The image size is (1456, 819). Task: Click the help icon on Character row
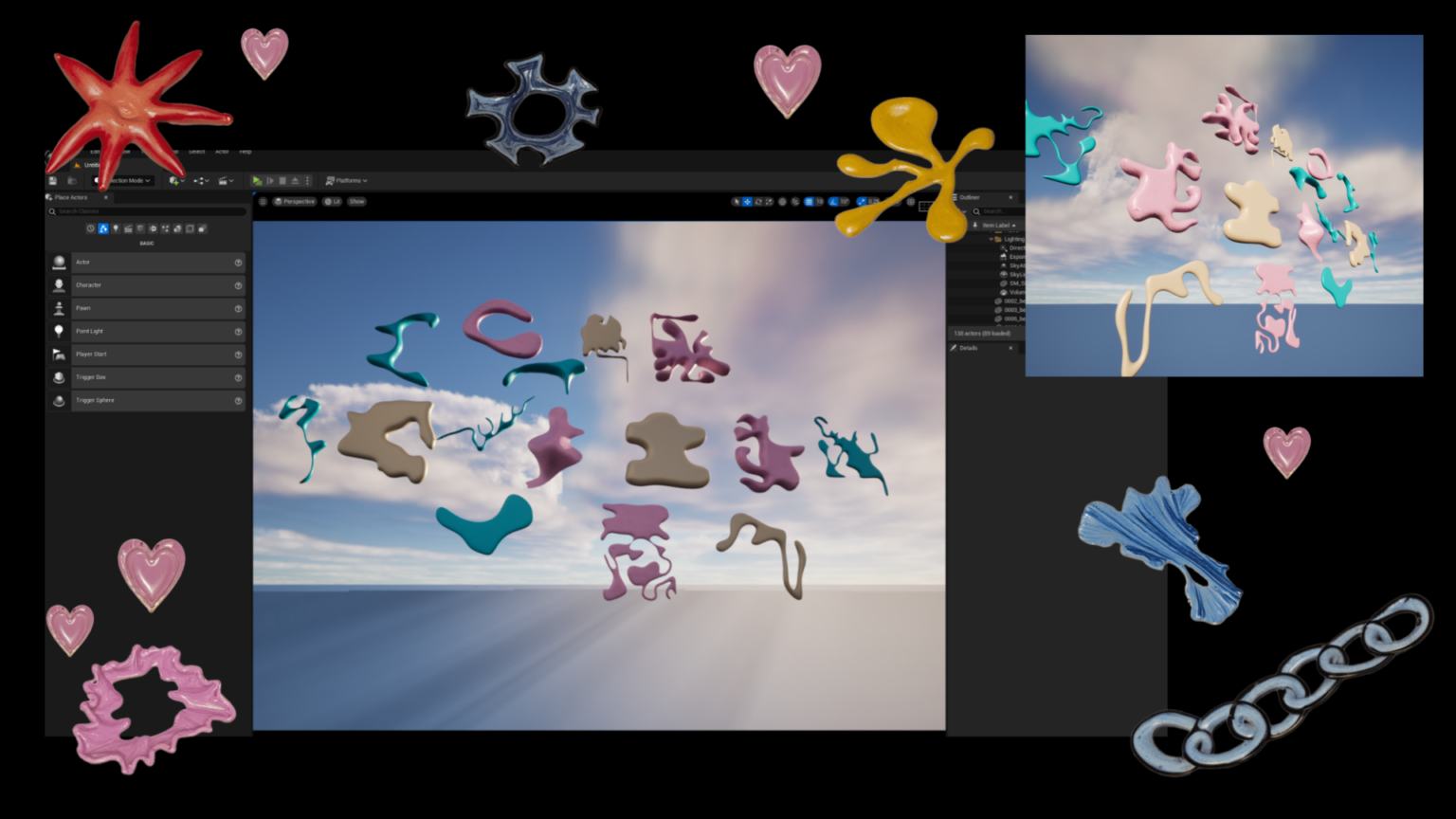point(238,284)
